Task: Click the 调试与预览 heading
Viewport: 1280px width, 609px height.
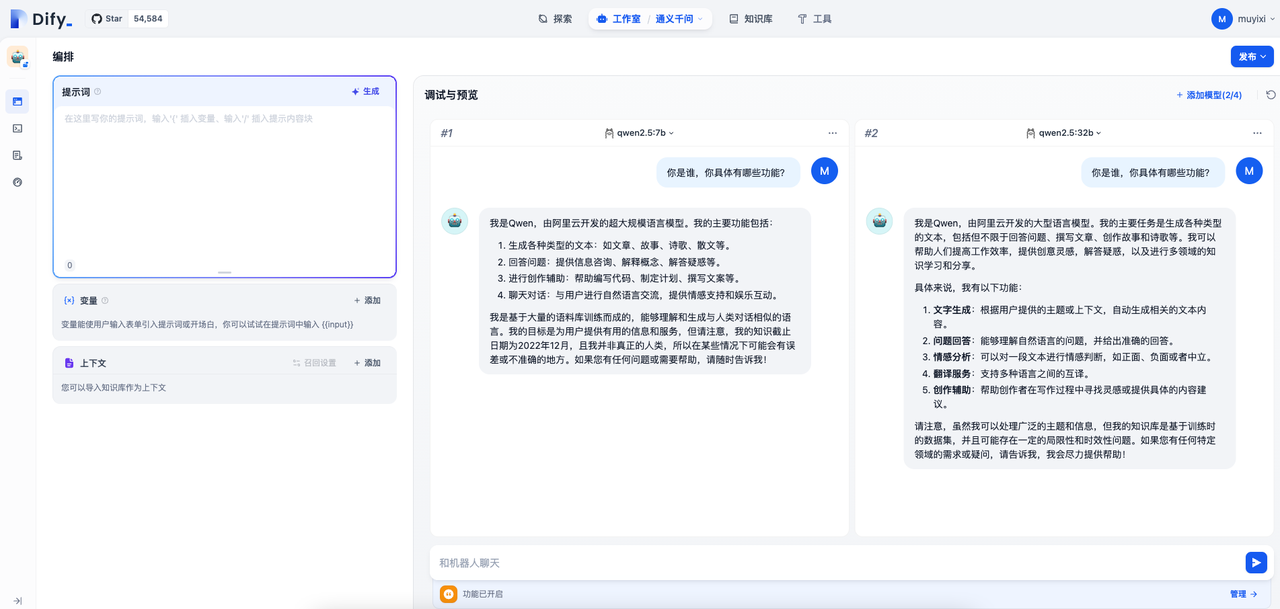Action: tap(451, 95)
